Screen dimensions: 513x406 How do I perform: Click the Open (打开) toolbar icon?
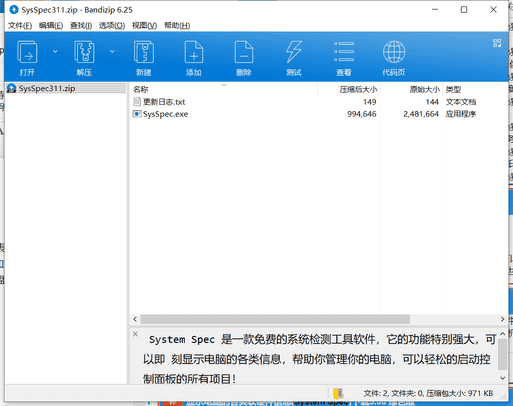tap(27, 52)
